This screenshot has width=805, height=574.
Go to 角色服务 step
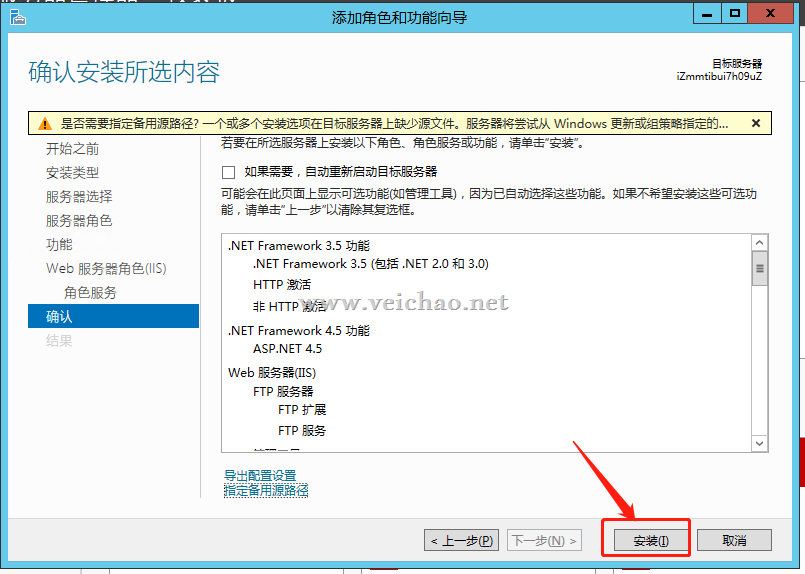tap(90, 293)
